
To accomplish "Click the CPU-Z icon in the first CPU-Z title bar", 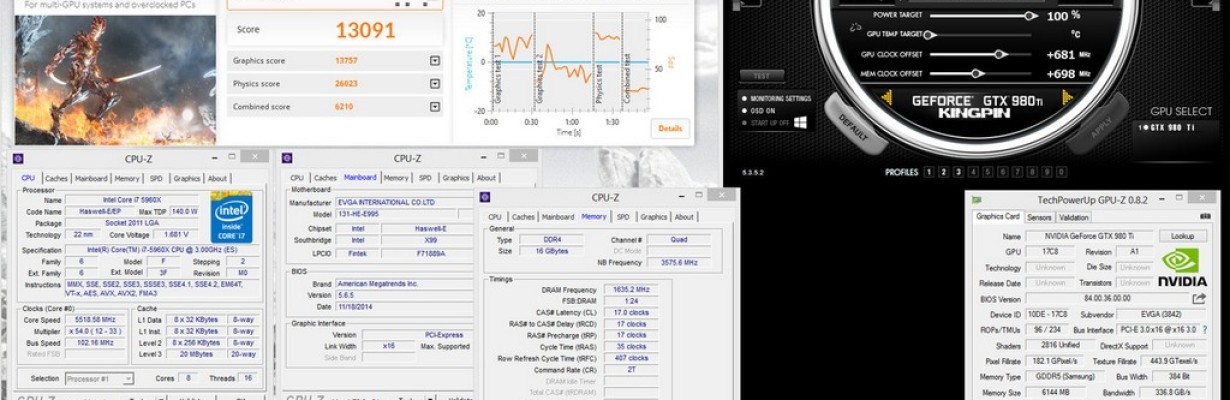I will click(x=18, y=158).
